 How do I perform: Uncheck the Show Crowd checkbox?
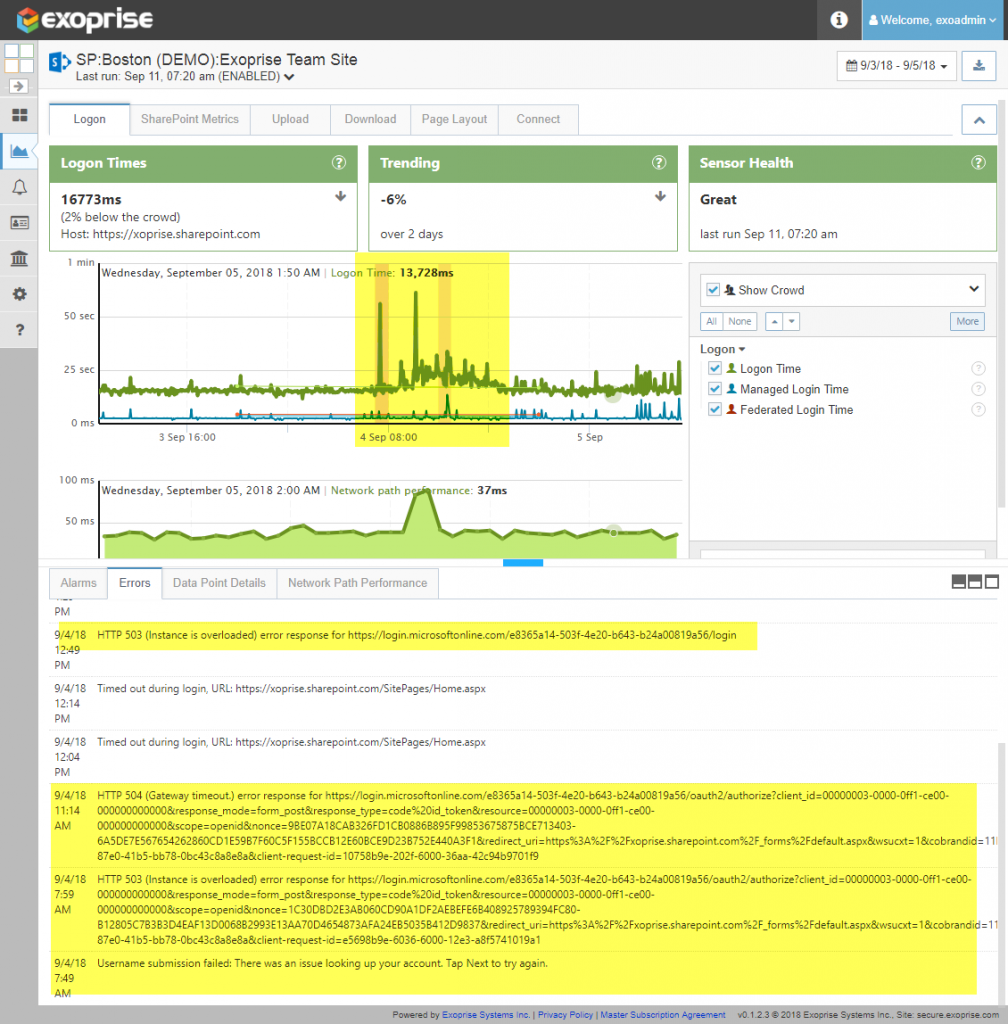(x=713, y=290)
